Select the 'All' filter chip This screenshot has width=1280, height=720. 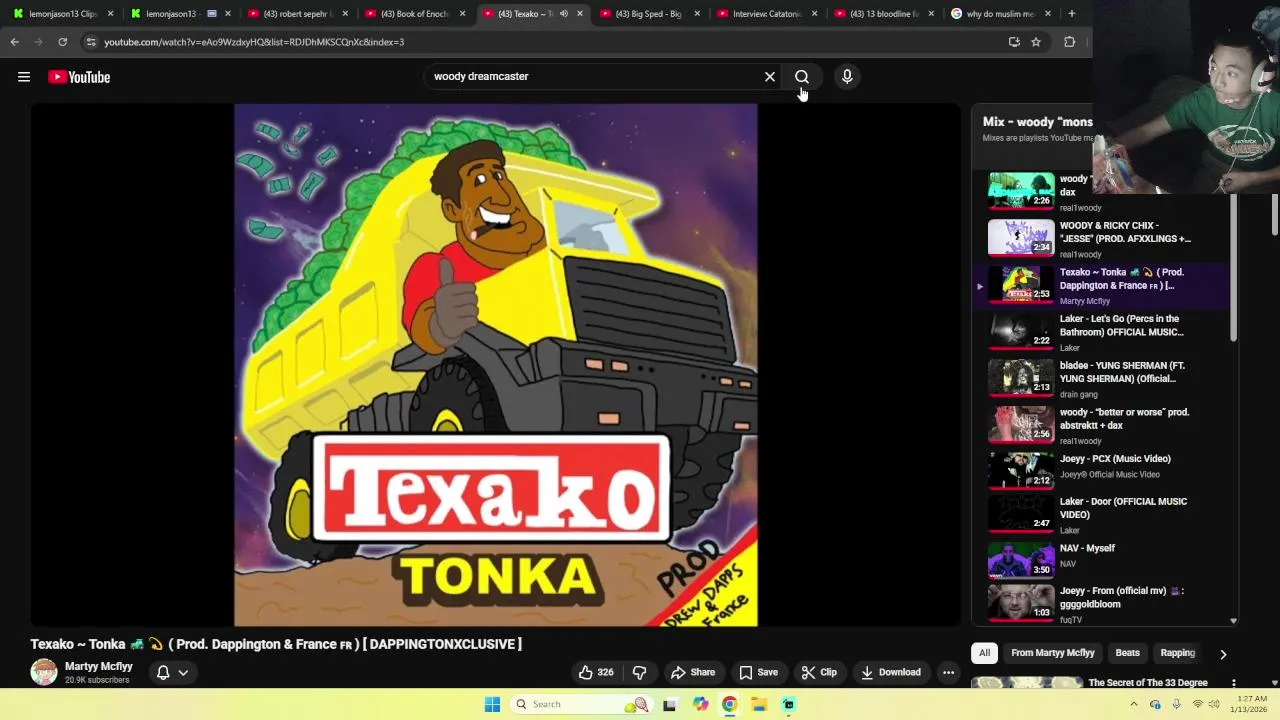click(984, 653)
